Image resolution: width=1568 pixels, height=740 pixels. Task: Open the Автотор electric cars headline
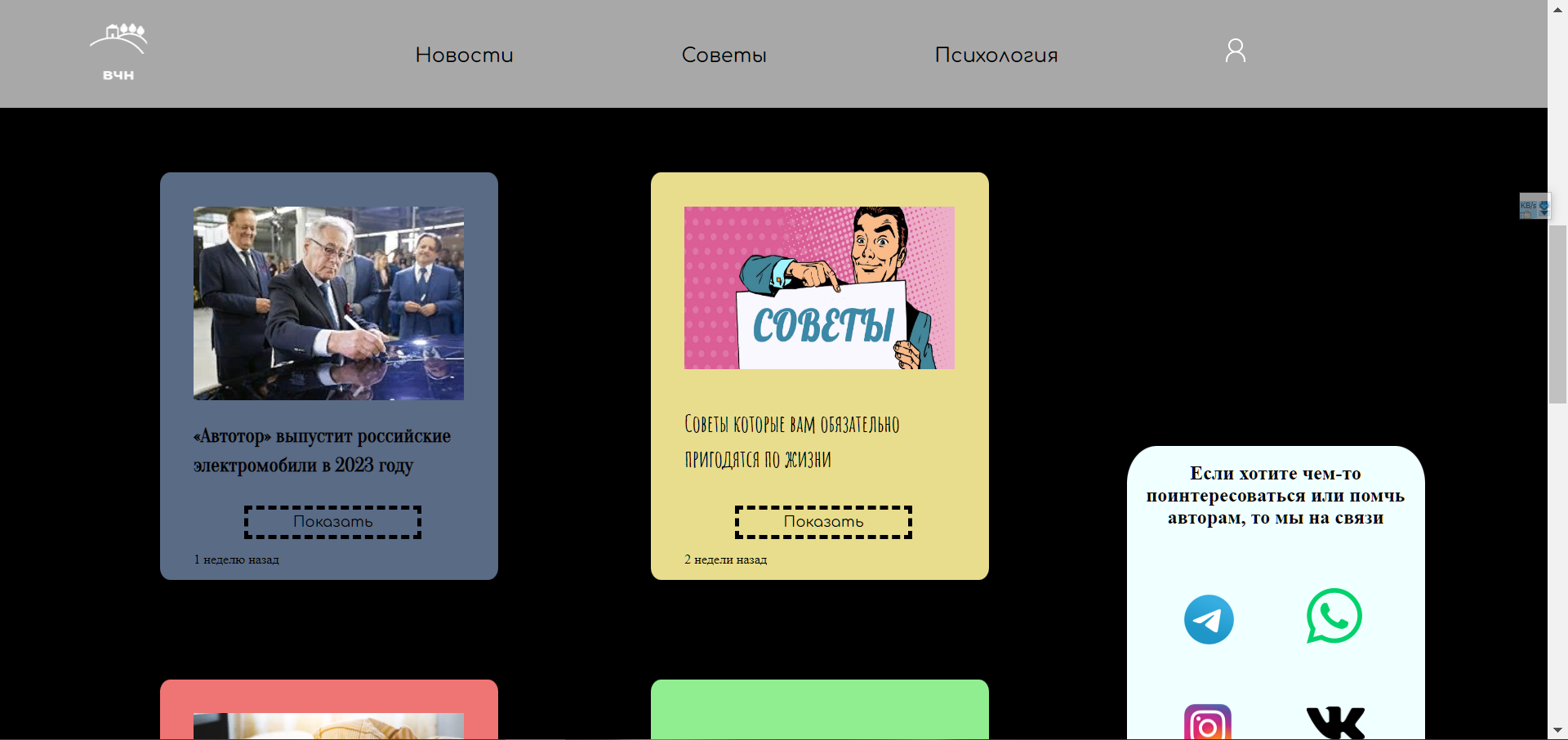click(322, 450)
